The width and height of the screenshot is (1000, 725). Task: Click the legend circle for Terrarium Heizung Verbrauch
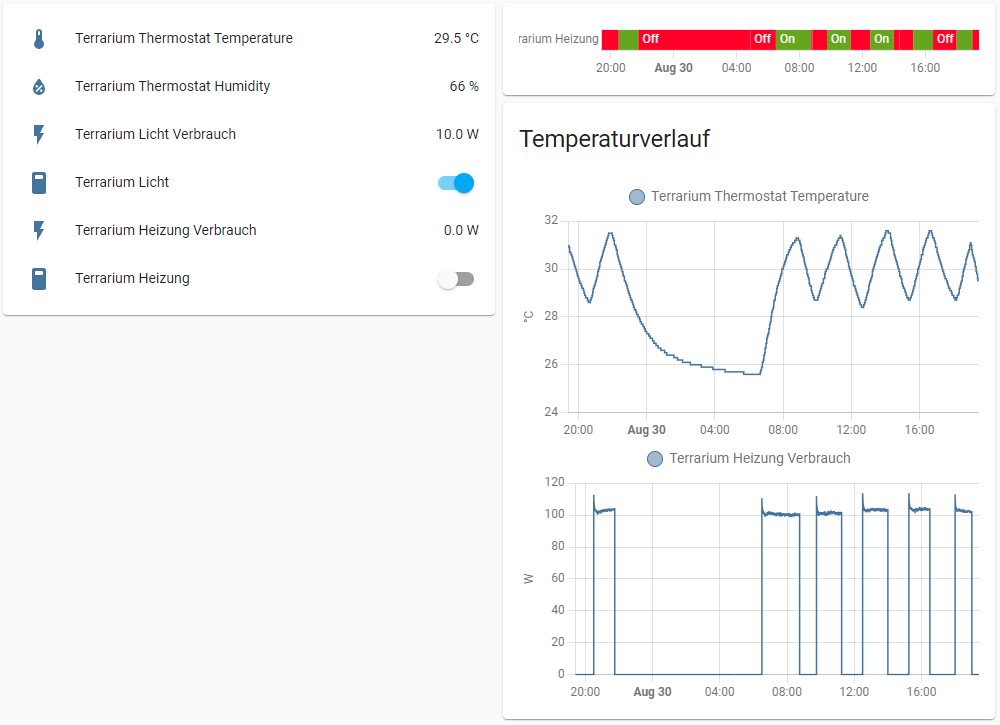coord(655,459)
